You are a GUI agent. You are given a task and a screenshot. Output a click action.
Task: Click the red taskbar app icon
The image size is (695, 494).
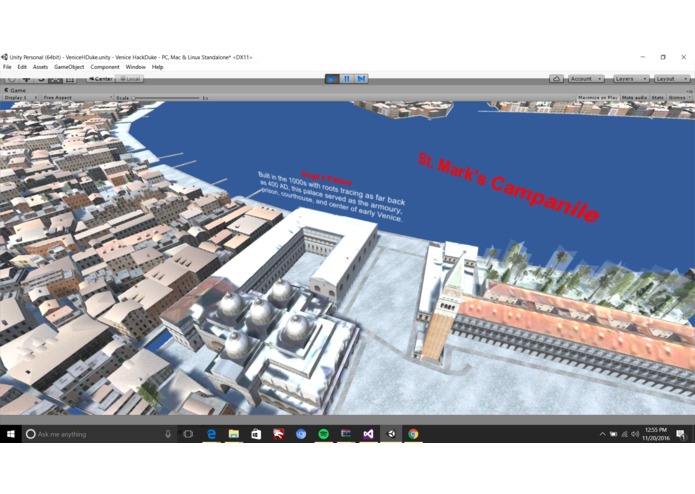pos(278,434)
